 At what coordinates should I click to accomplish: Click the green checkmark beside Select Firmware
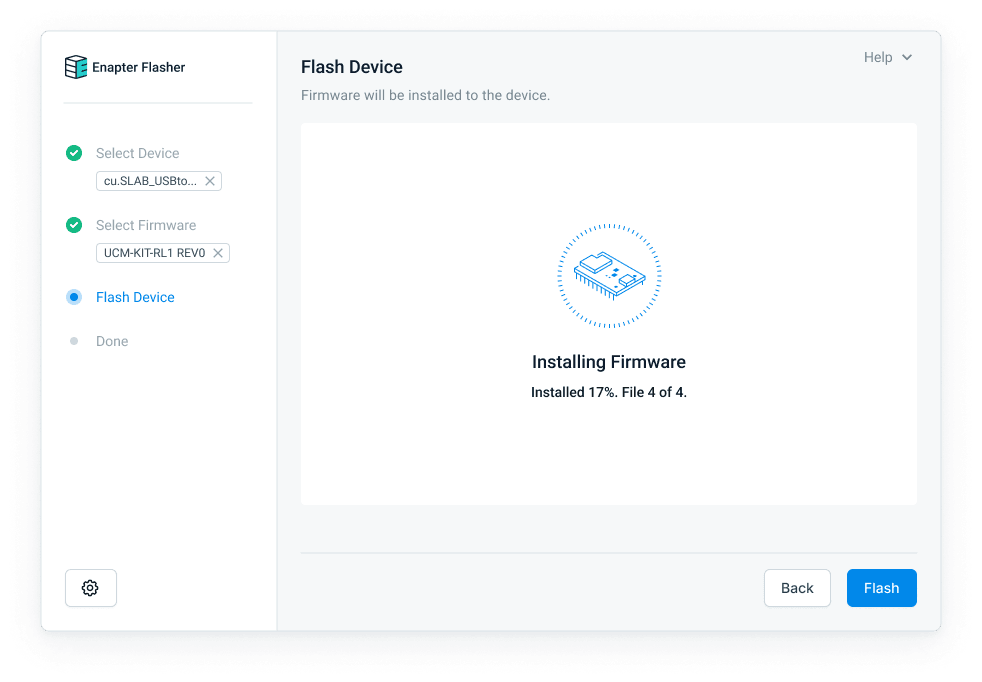74,225
